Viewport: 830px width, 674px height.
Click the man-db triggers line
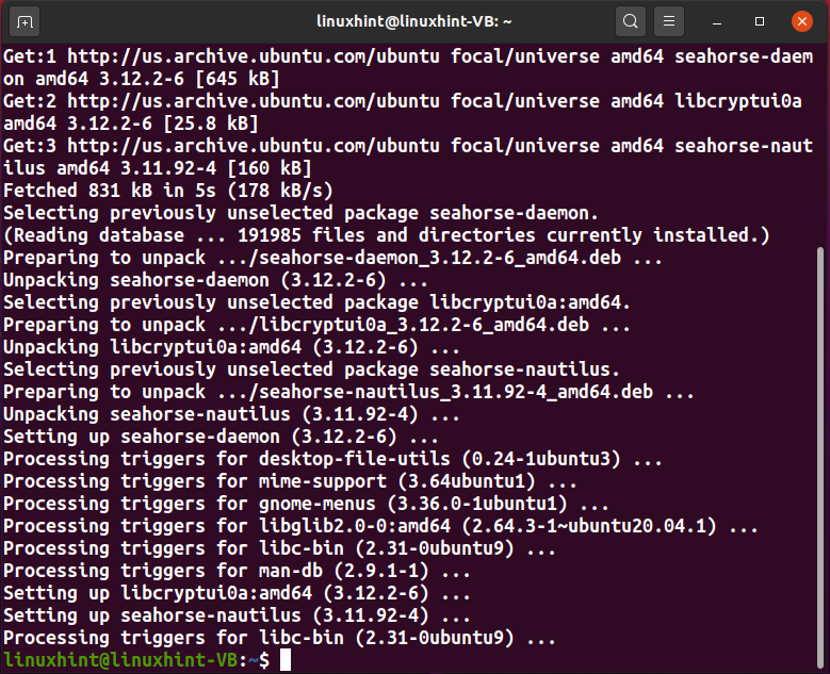pos(237,571)
